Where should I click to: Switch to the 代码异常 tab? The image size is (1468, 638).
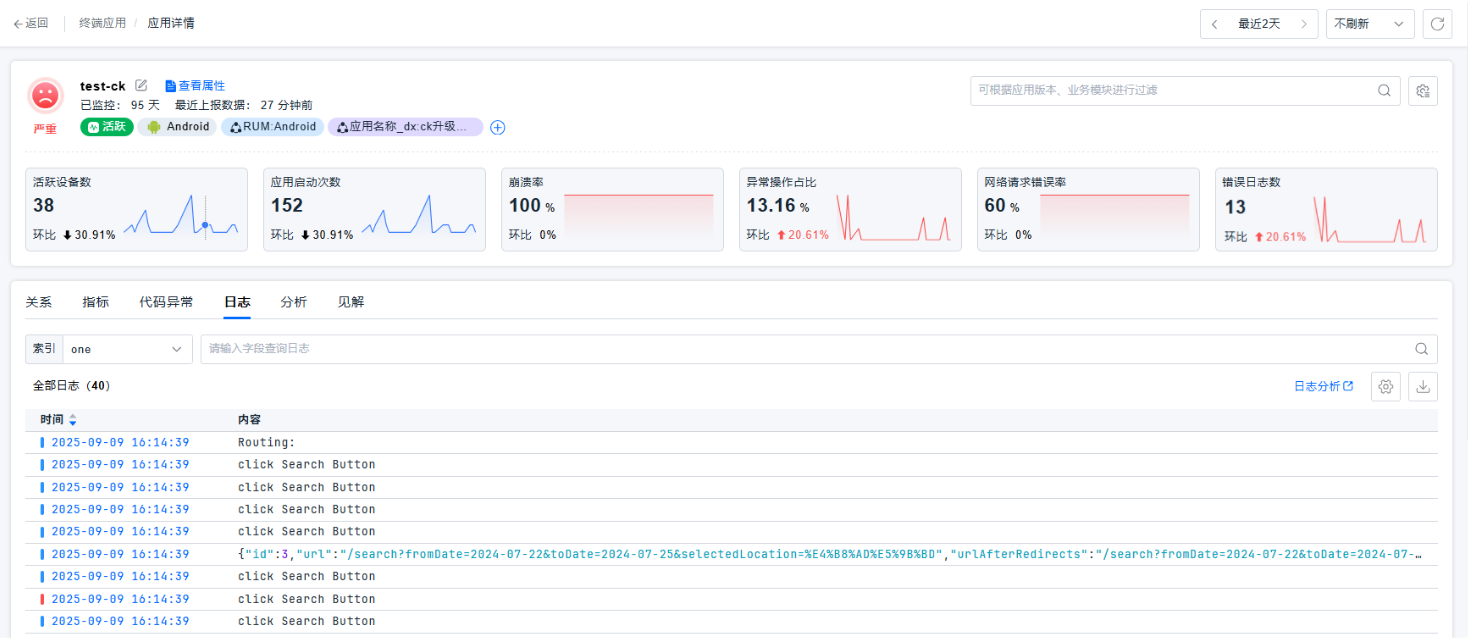(x=166, y=302)
